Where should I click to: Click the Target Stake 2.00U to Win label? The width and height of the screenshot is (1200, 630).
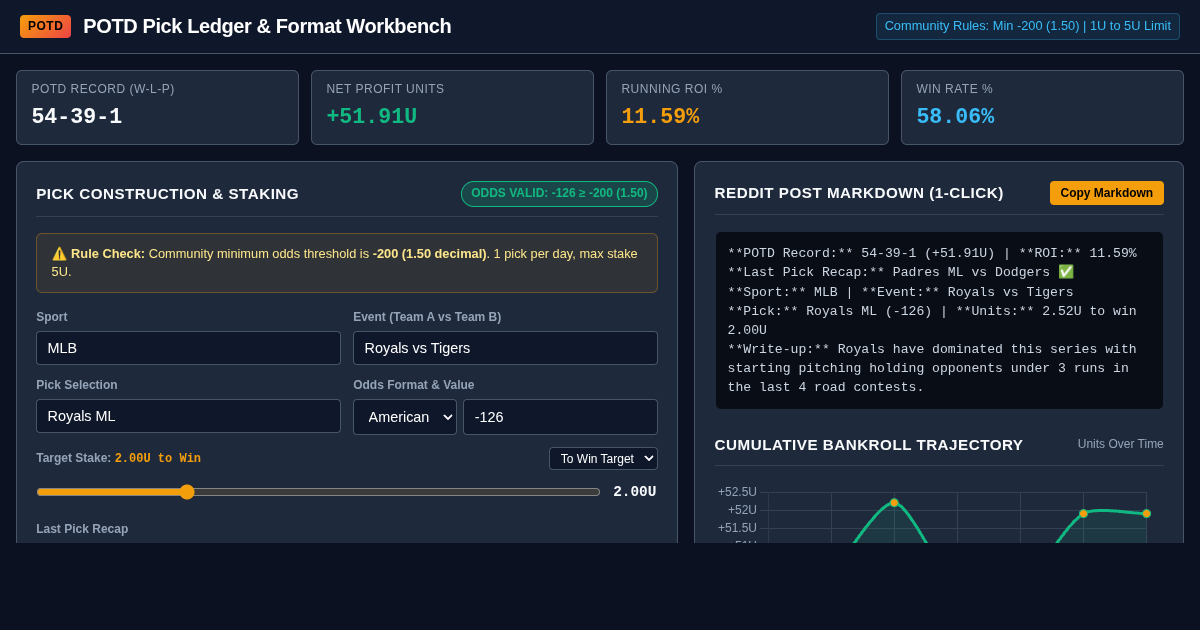tap(118, 458)
